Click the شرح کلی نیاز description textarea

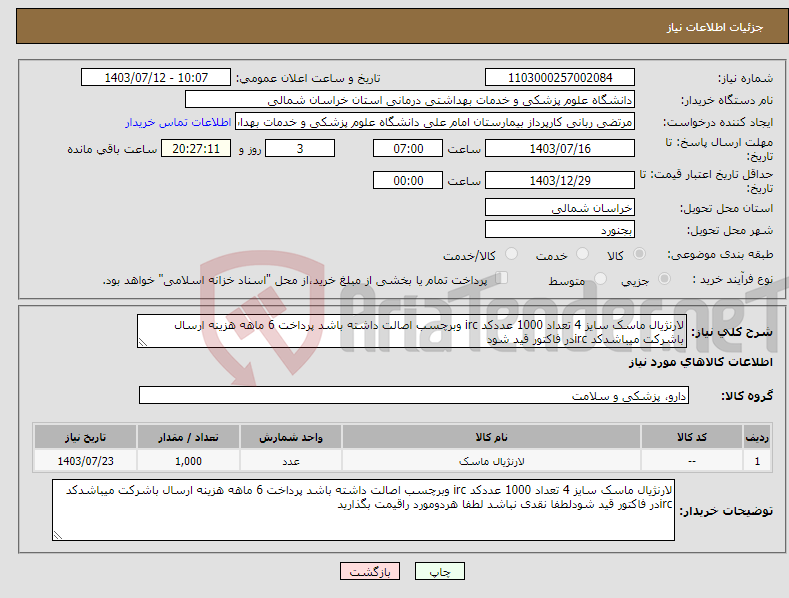pos(411,331)
